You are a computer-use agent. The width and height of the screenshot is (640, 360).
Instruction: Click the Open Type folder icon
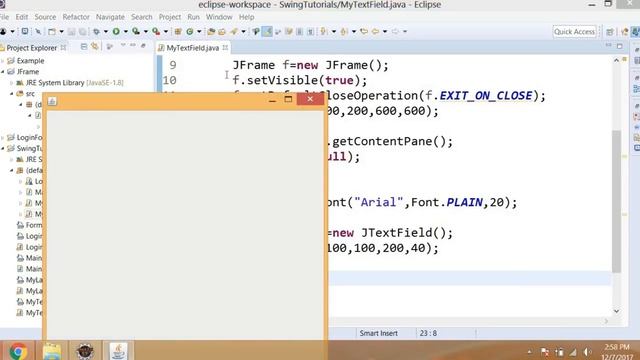pos(211,31)
